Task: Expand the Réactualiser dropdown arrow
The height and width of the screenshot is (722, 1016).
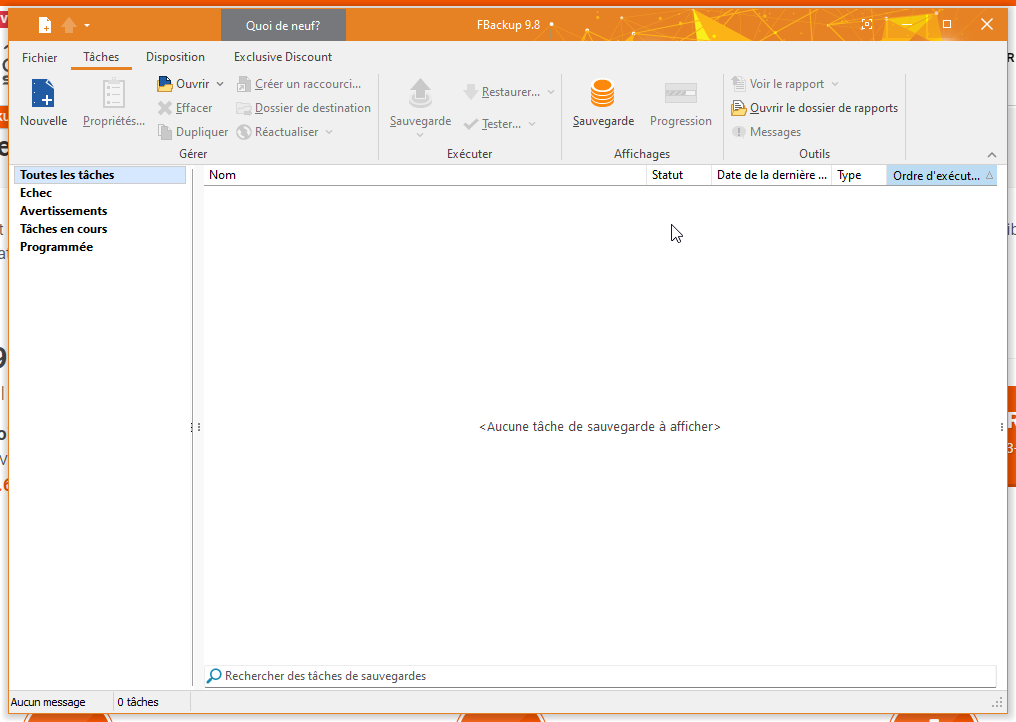Action: tap(329, 132)
